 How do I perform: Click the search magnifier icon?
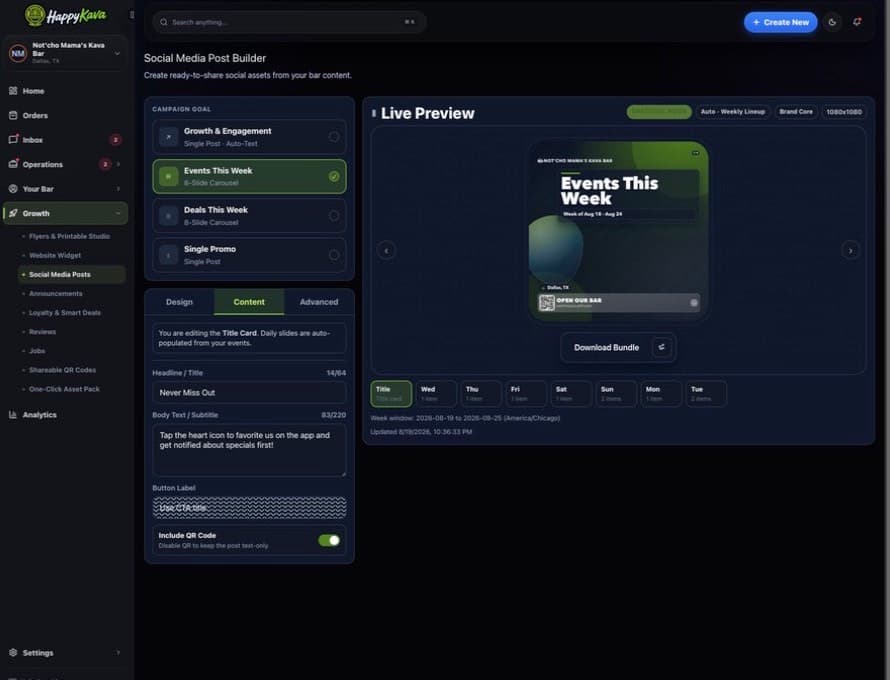point(163,22)
